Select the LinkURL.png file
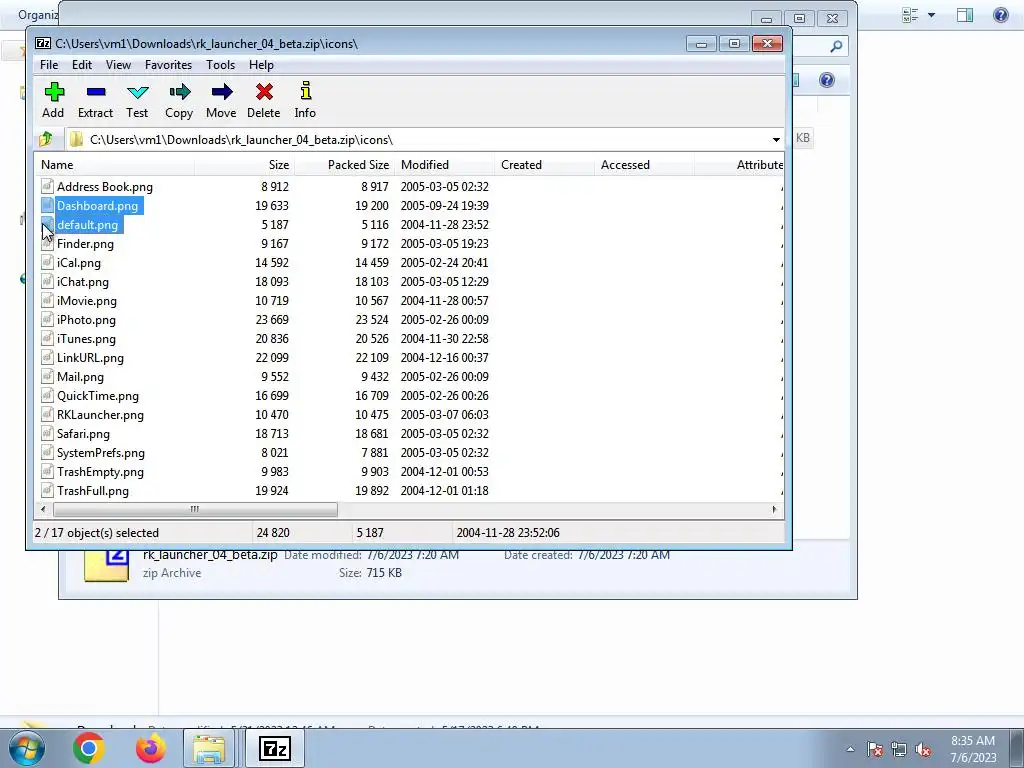The image size is (1024, 768). [90, 358]
